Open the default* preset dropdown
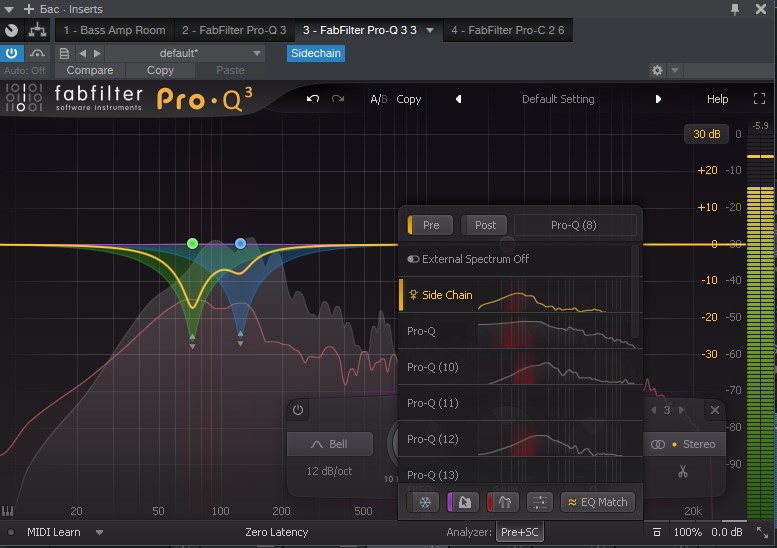This screenshot has height=548, width=777. tap(185, 53)
